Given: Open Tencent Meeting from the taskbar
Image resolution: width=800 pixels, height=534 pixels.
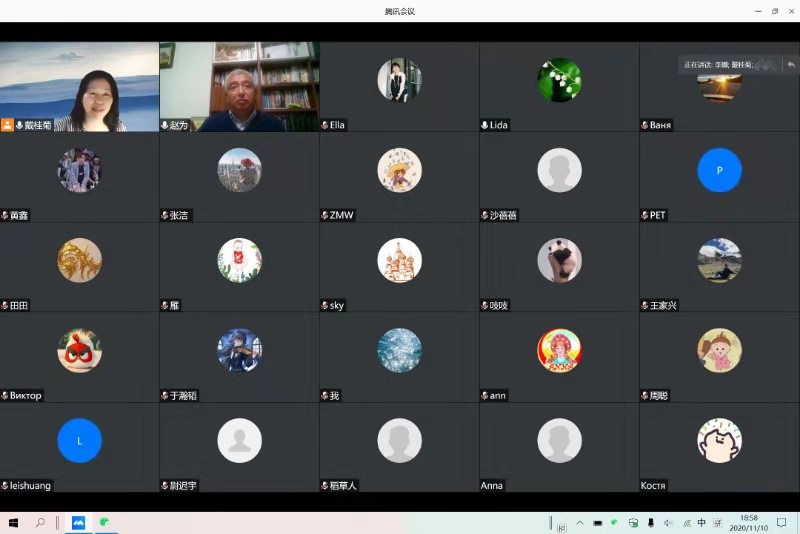Looking at the screenshot, I should pos(78,522).
